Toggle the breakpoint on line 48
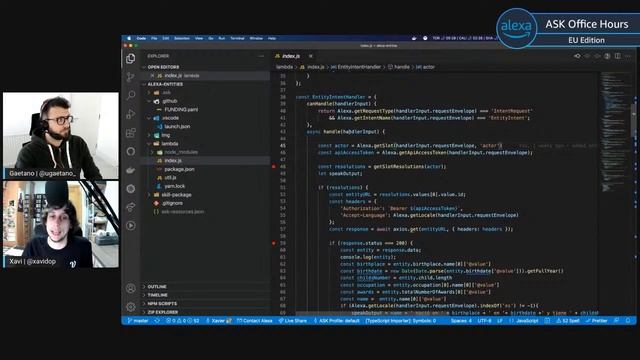The width and height of the screenshot is (640, 360). click(274, 167)
